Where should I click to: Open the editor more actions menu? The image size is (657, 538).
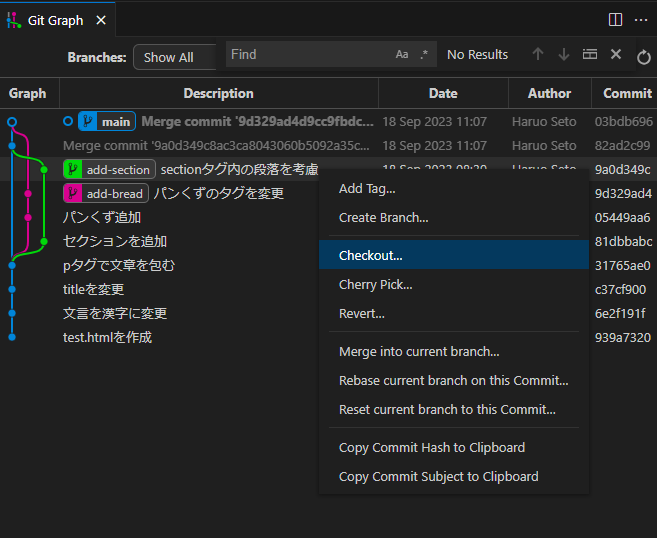click(641, 20)
